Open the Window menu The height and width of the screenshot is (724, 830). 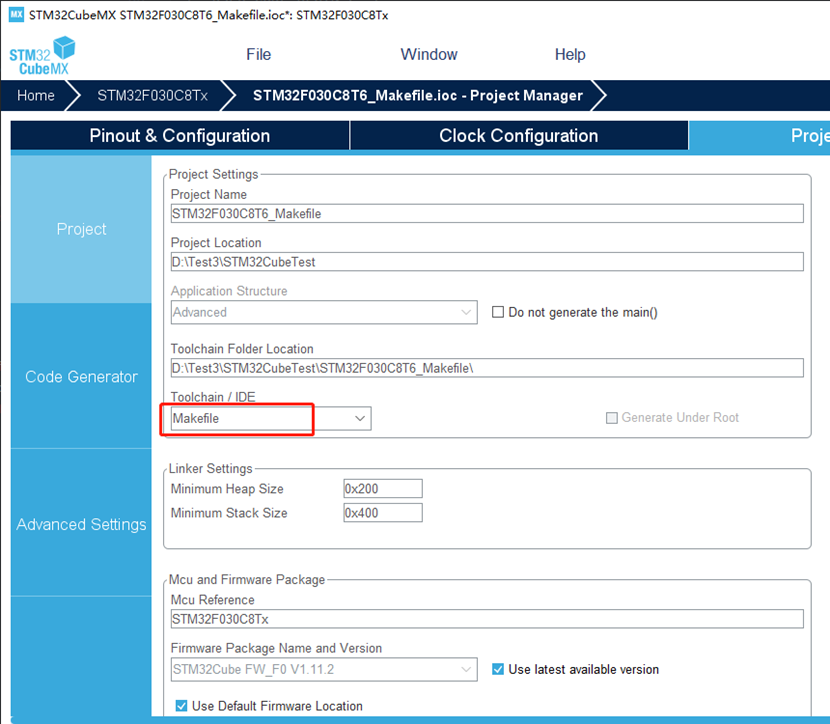pyautogui.click(x=429, y=55)
